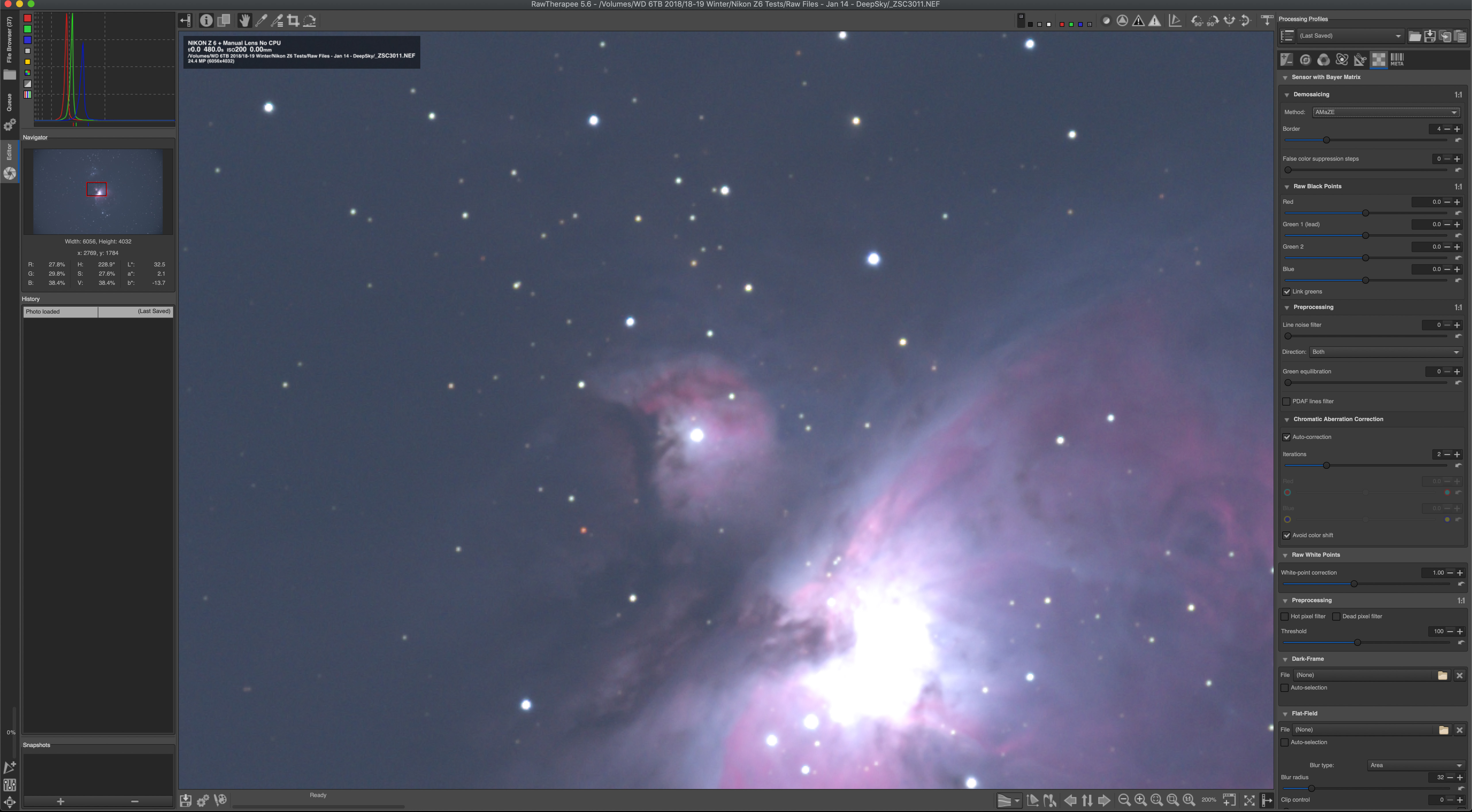This screenshot has height=812, width=1472.
Task: Select the Straighten/rotate tool
Action: pyautogui.click(x=310, y=21)
